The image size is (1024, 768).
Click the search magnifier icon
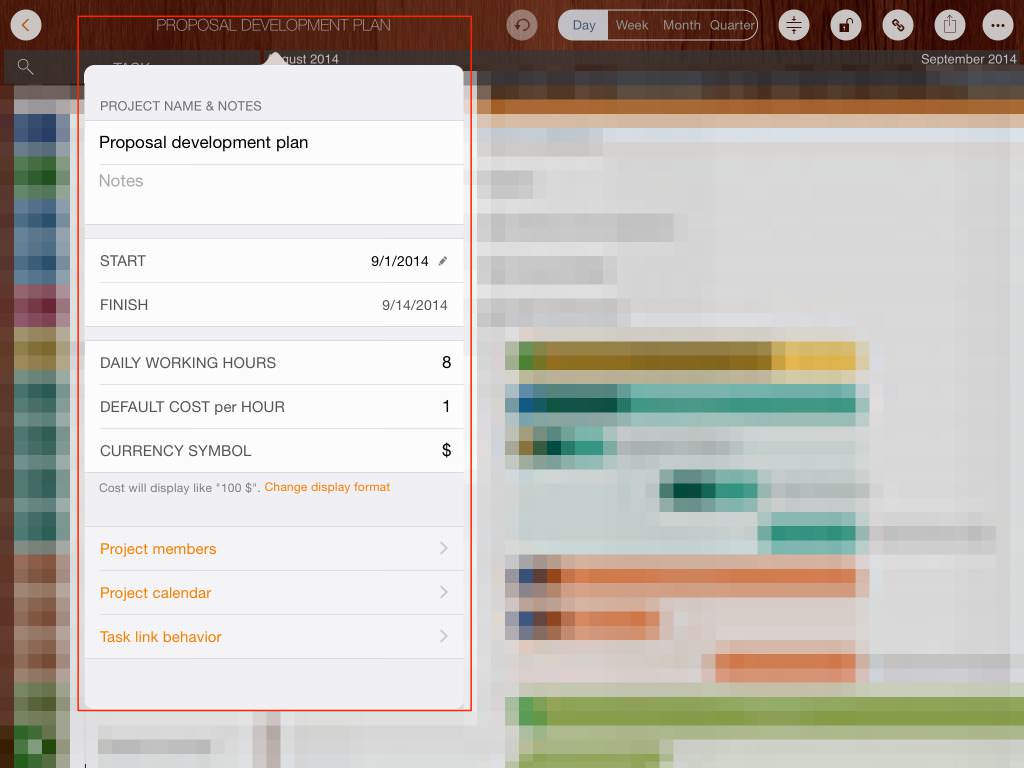coord(26,67)
